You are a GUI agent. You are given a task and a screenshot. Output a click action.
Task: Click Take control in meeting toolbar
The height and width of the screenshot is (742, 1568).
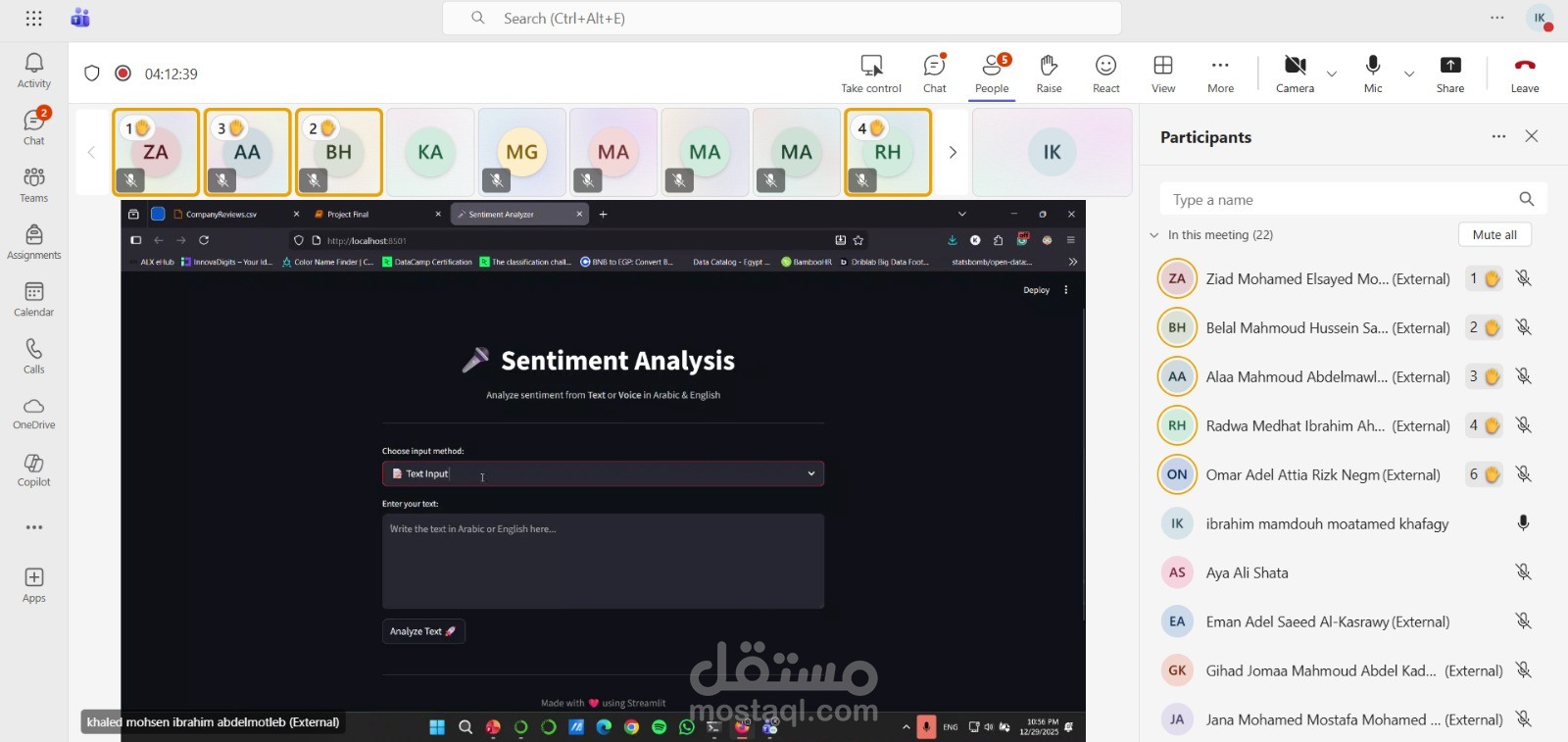(871, 74)
